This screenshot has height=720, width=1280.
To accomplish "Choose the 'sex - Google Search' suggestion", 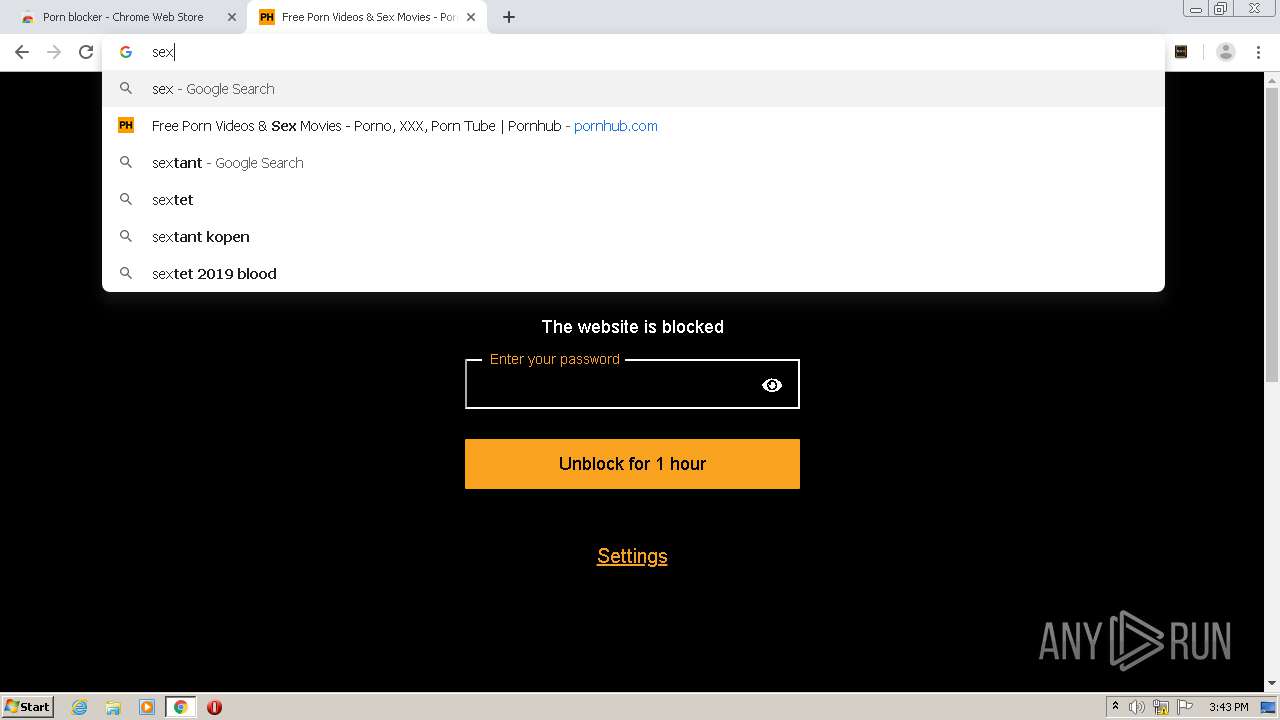I will coord(633,89).
